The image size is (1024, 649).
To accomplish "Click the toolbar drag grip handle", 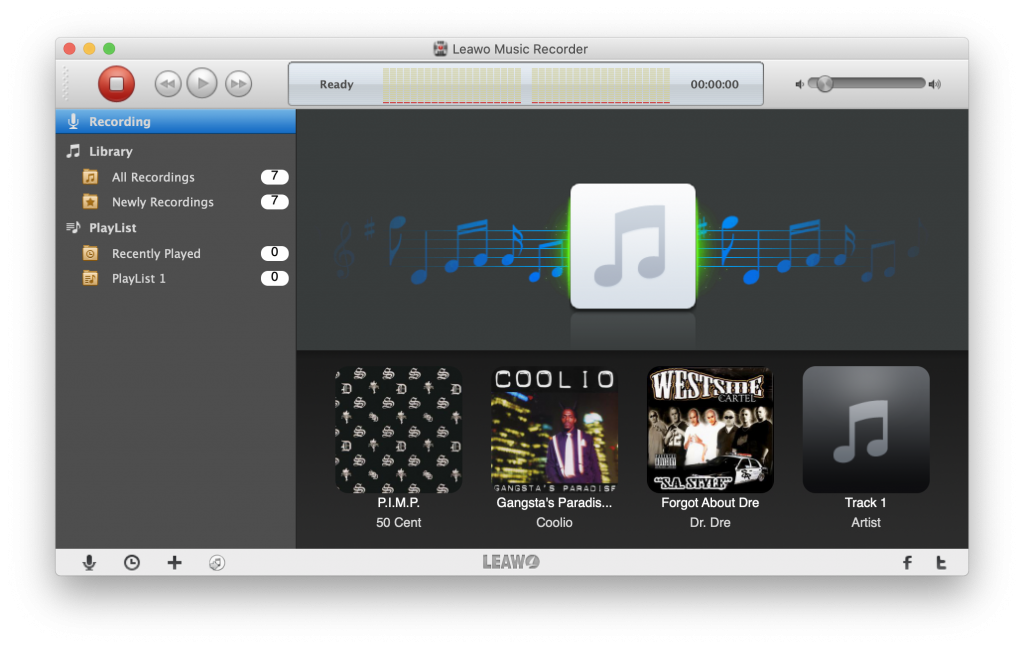I will click(x=65, y=84).
